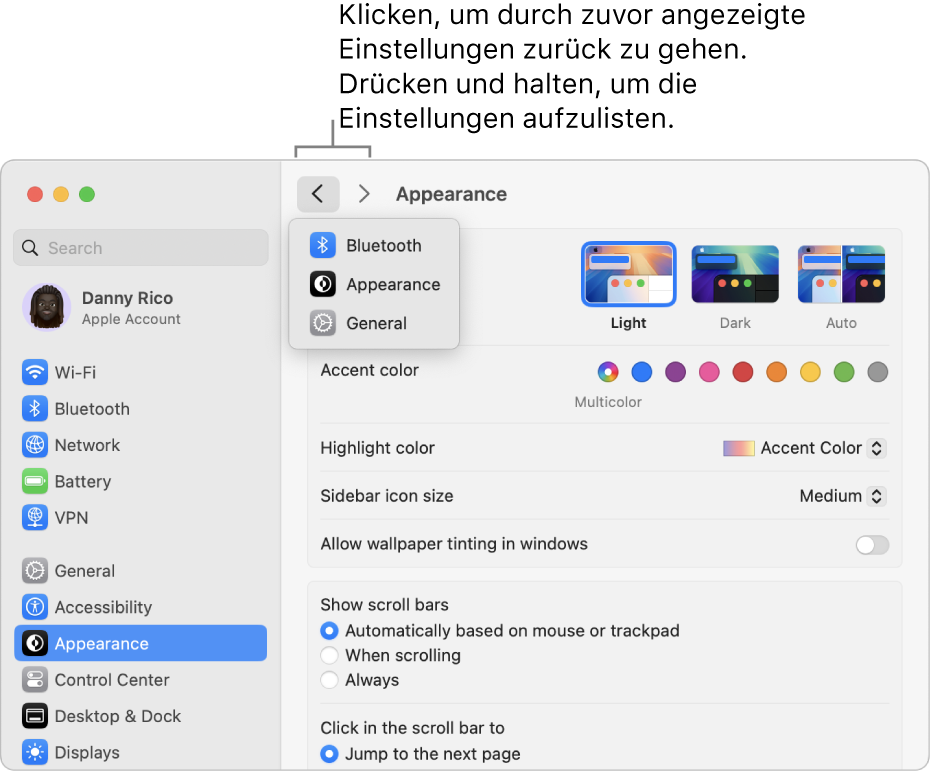Viewport: 931px width, 774px height.
Task: Choose Bluetooth from the history popup menu
Action: coord(374,245)
